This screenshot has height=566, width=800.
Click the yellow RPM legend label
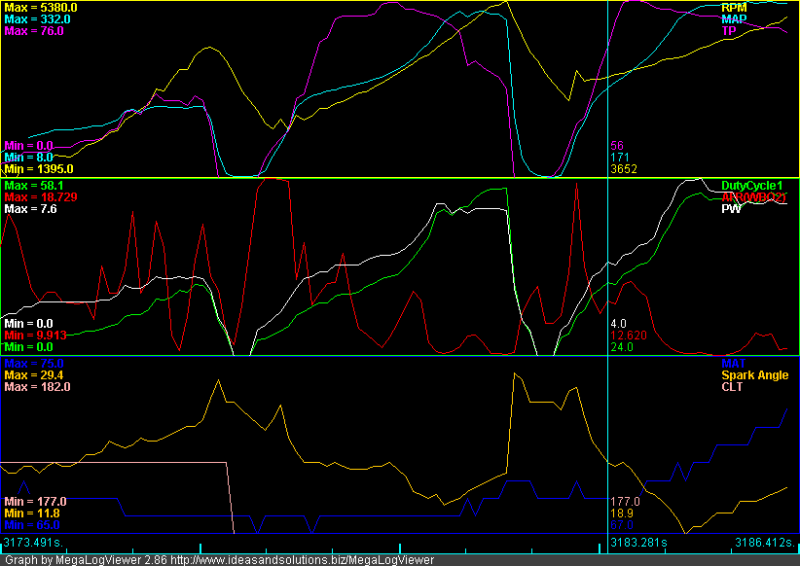[734, 8]
